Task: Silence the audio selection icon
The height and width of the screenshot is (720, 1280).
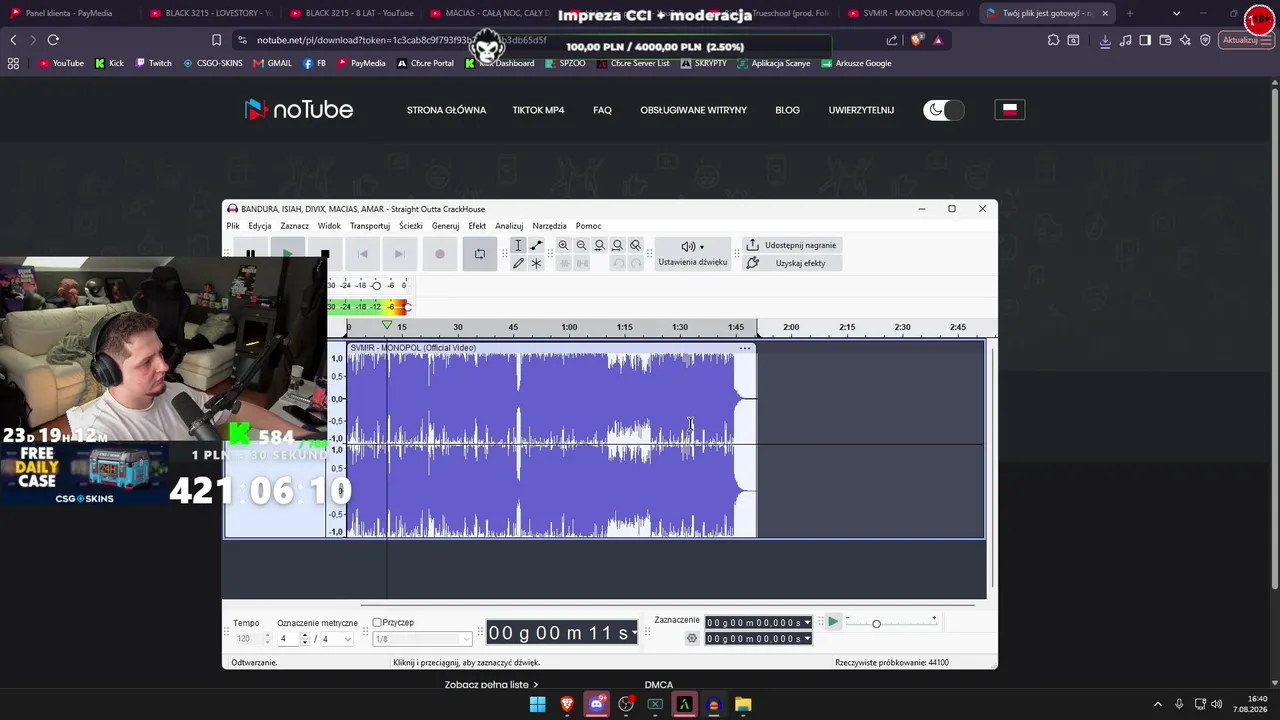Action: (582, 263)
